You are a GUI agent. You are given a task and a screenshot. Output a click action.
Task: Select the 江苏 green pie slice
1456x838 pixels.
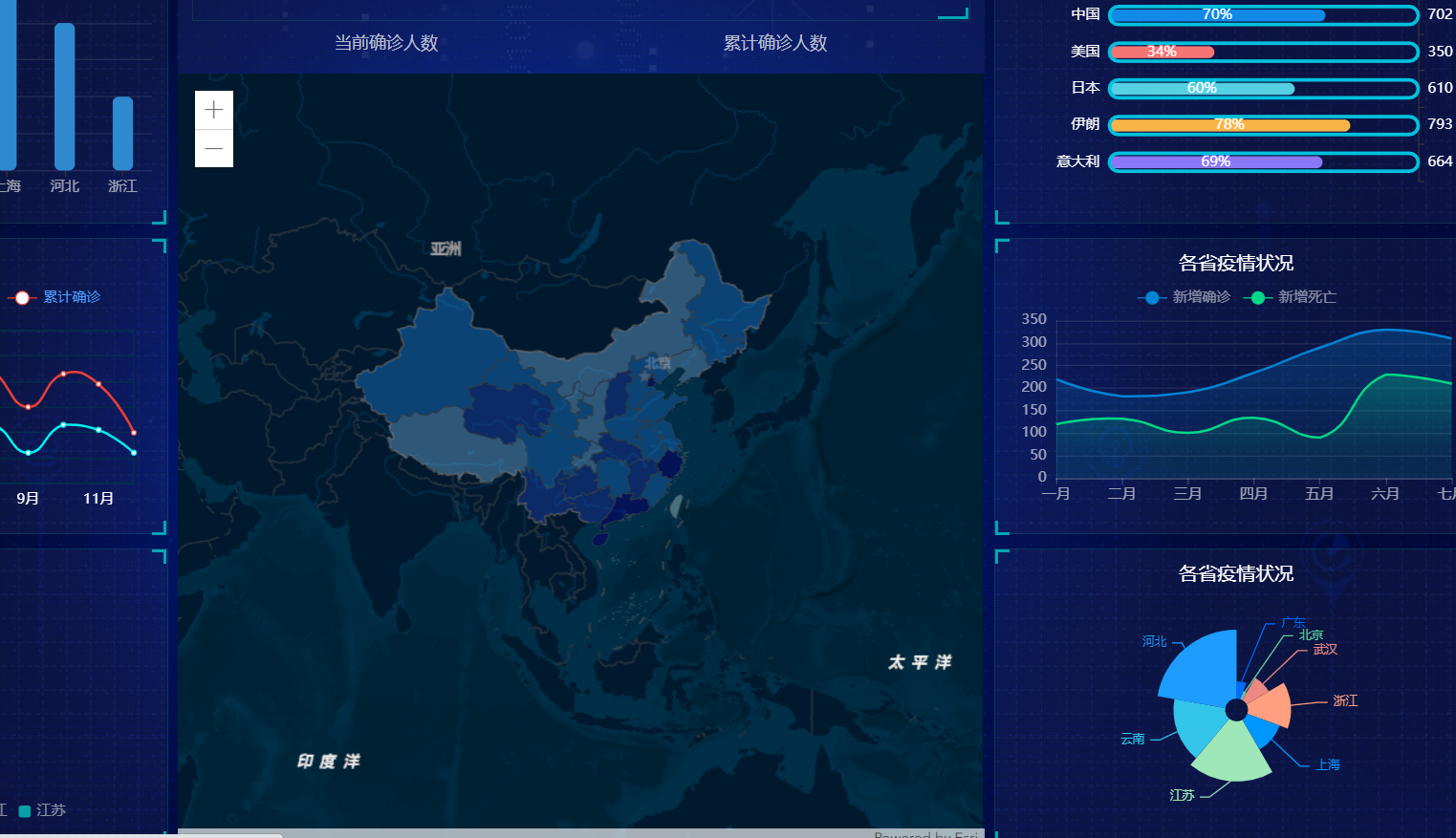tap(1231, 757)
